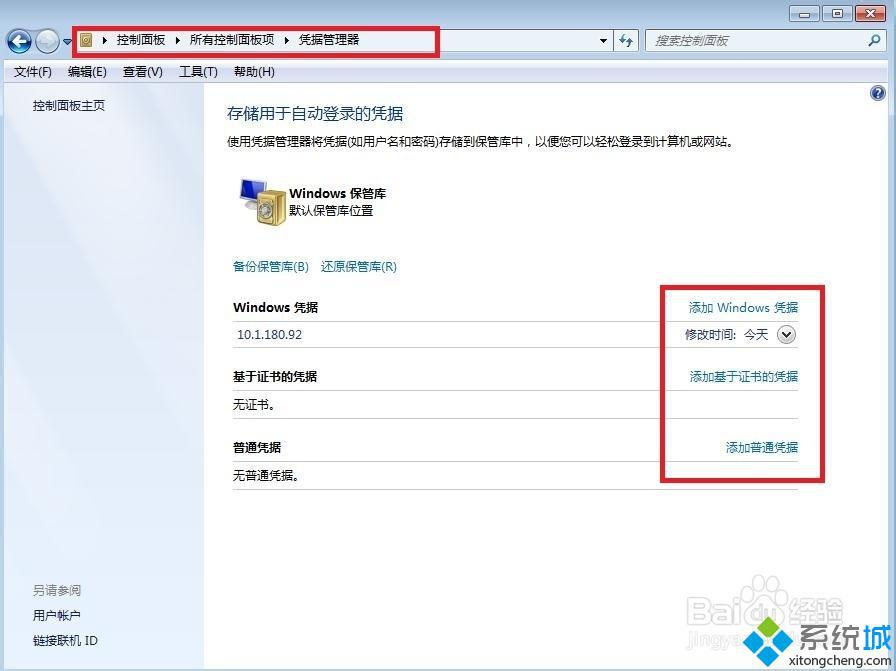Click 备份保管库(B) link

(x=271, y=266)
